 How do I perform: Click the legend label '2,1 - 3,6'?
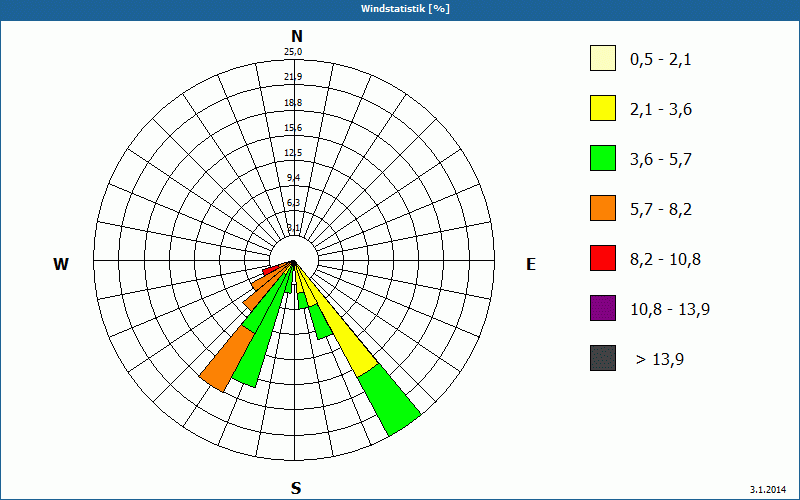coord(661,110)
